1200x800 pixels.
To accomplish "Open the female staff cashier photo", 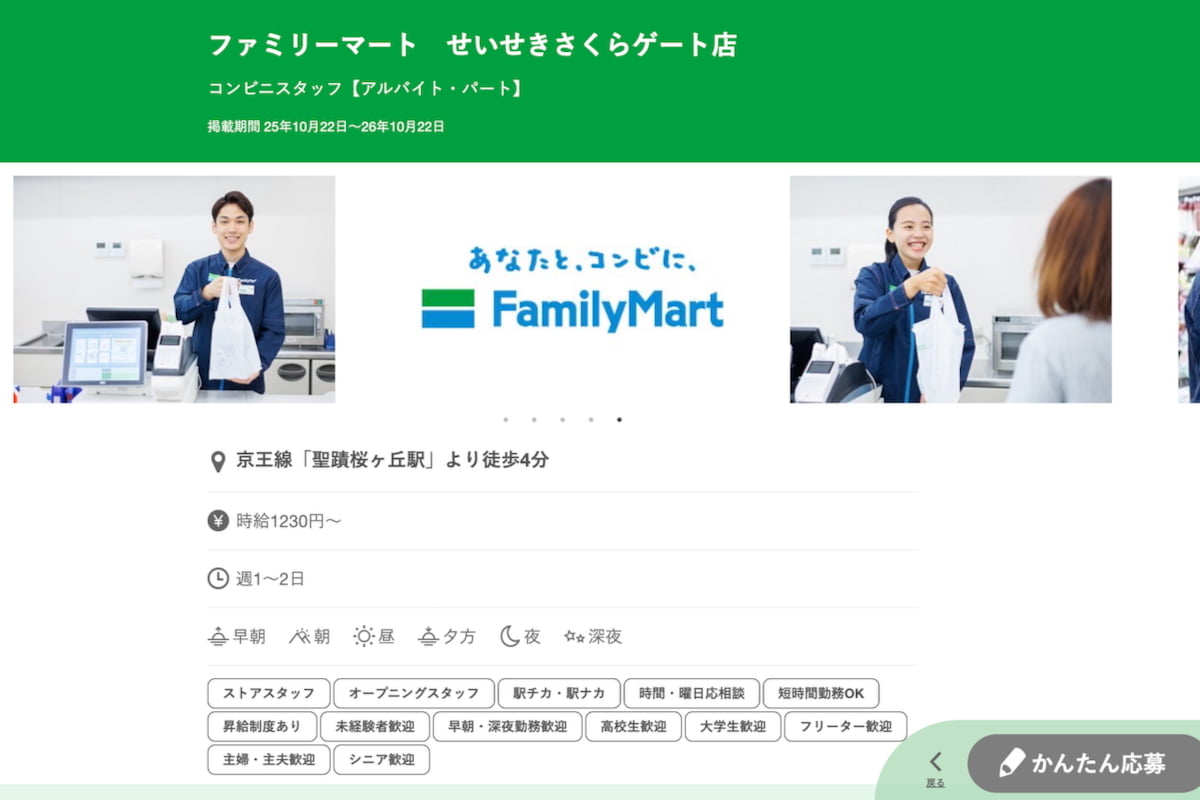I will (x=950, y=290).
